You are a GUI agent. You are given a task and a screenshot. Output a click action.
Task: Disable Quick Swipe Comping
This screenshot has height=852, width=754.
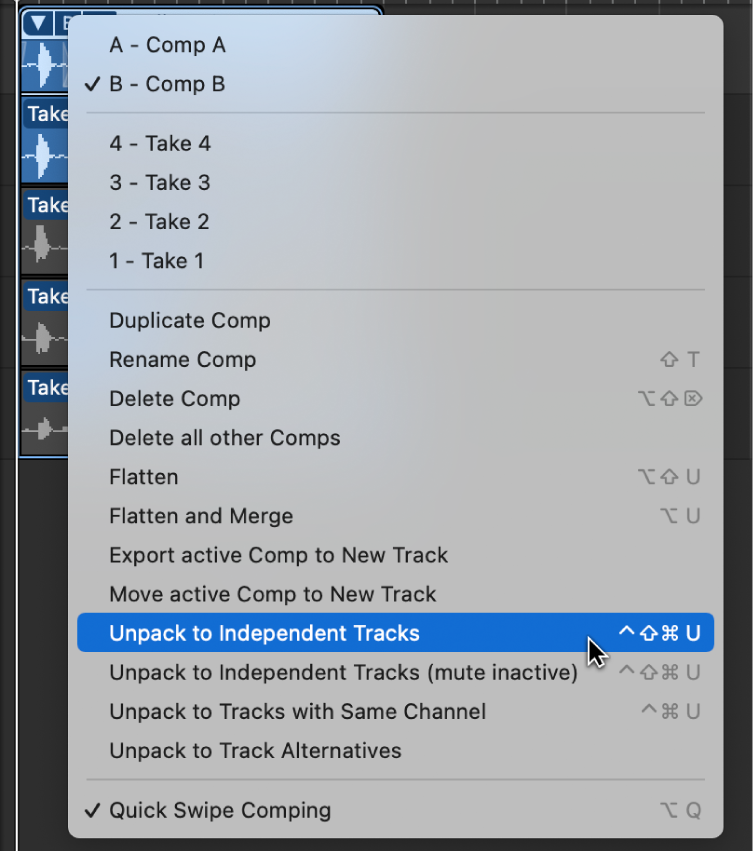219,810
